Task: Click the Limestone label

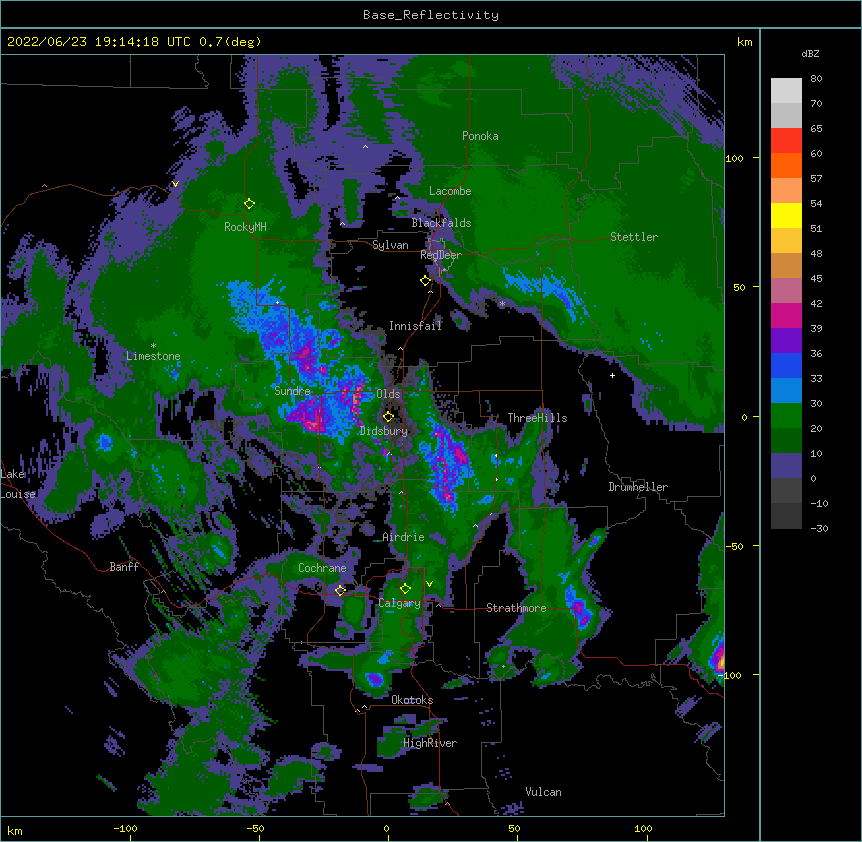Action: [x=153, y=356]
